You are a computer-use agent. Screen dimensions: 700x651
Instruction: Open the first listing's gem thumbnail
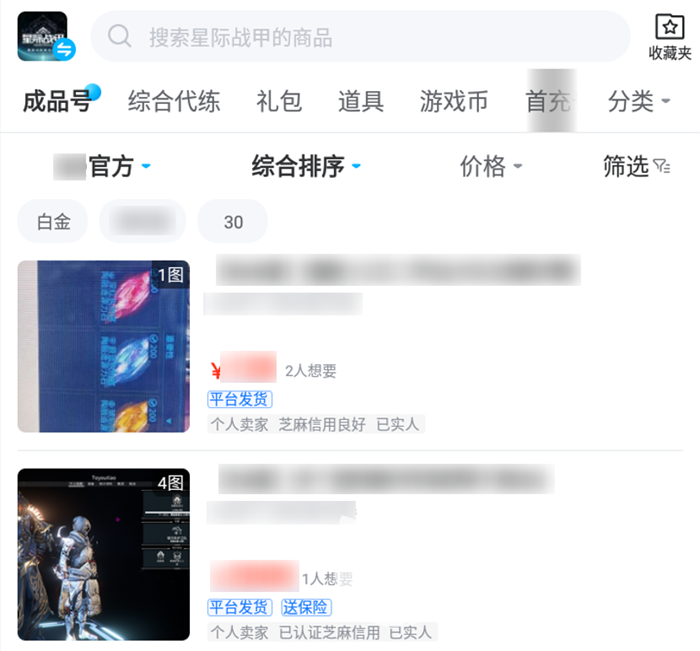click(x=104, y=346)
